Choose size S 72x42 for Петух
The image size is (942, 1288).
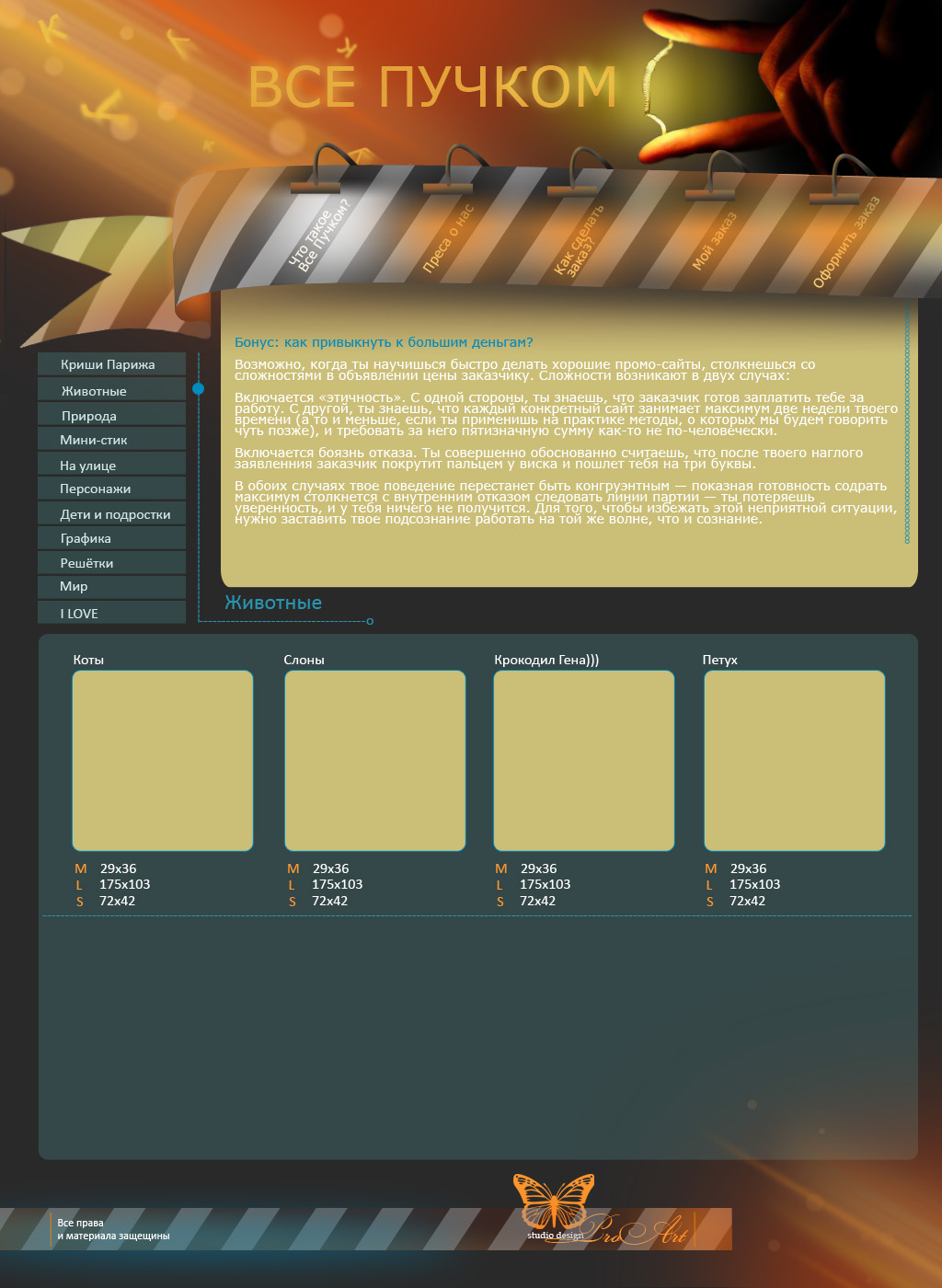(x=736, y=901)
